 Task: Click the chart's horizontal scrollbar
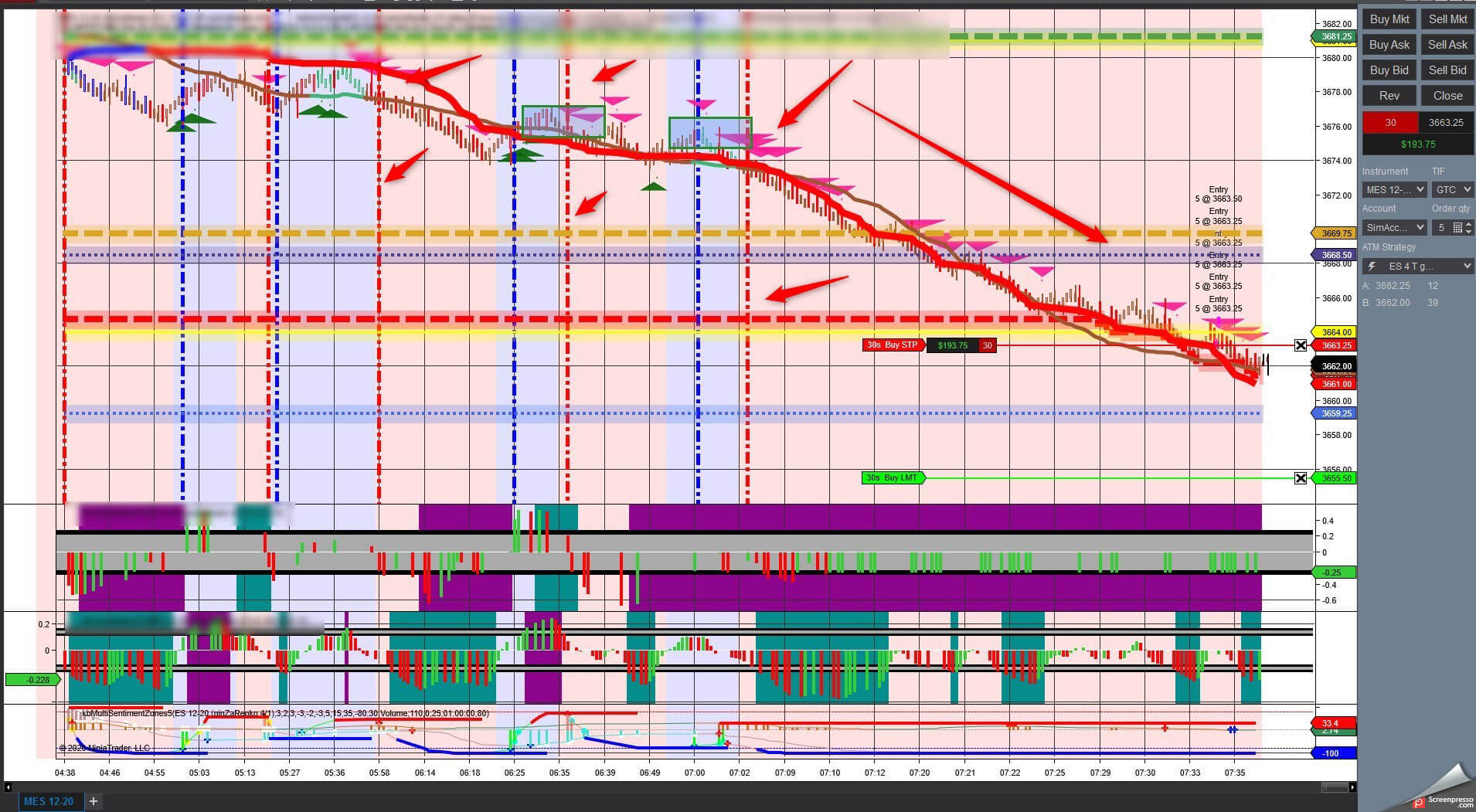click(x=1334, y=787)
